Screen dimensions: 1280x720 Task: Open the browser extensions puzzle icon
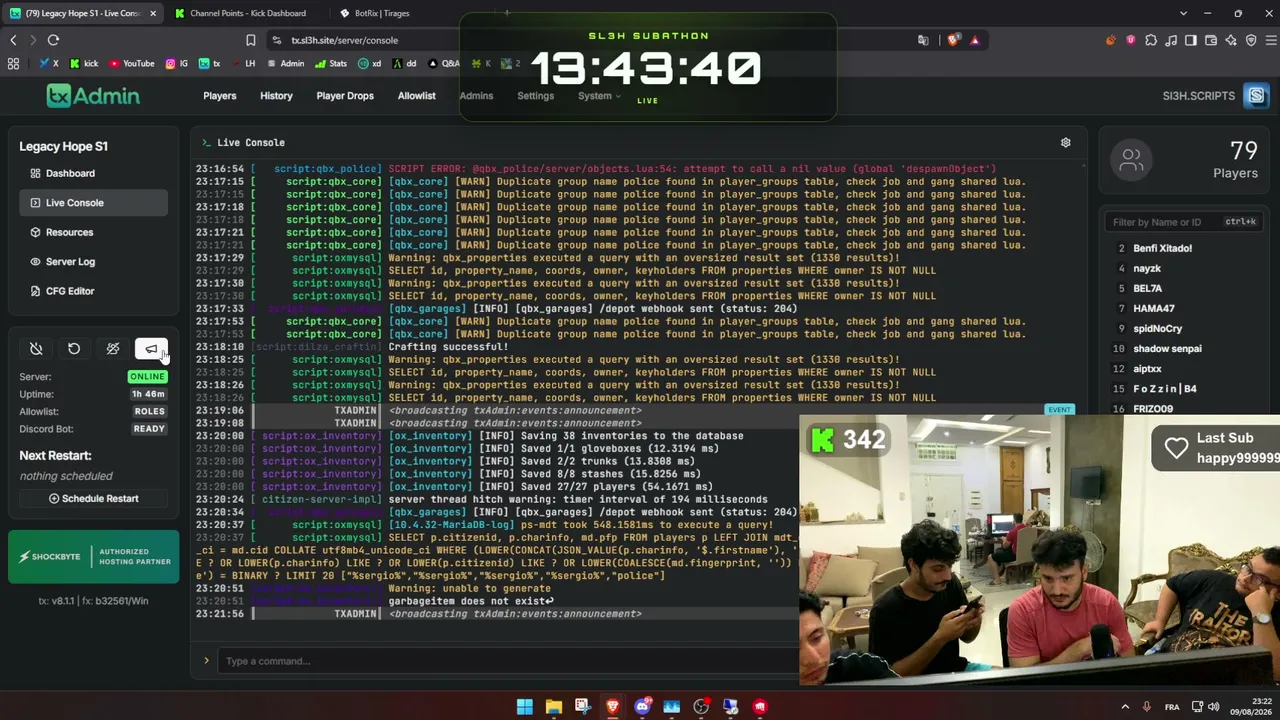pos(1151,40)
